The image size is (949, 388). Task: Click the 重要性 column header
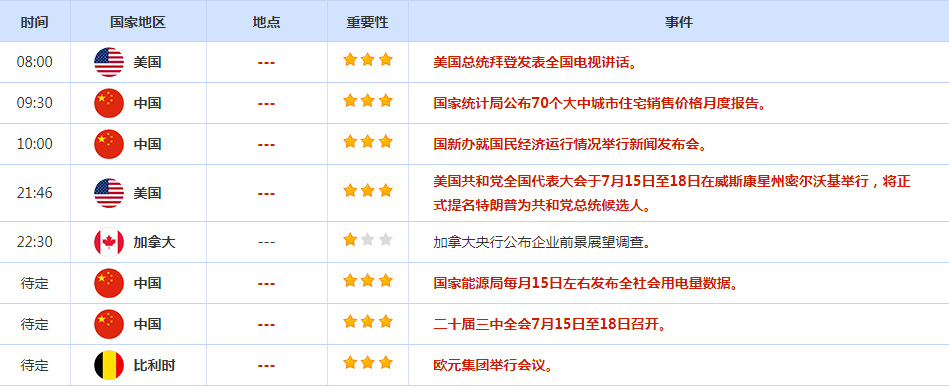pyautogui.click(x=367, y=22)
